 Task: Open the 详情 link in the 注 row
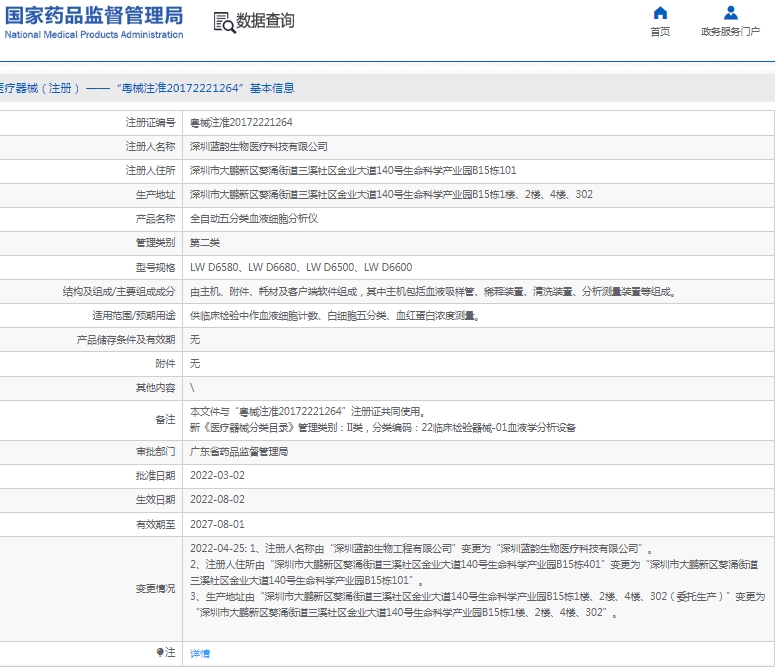click(200, 654)
